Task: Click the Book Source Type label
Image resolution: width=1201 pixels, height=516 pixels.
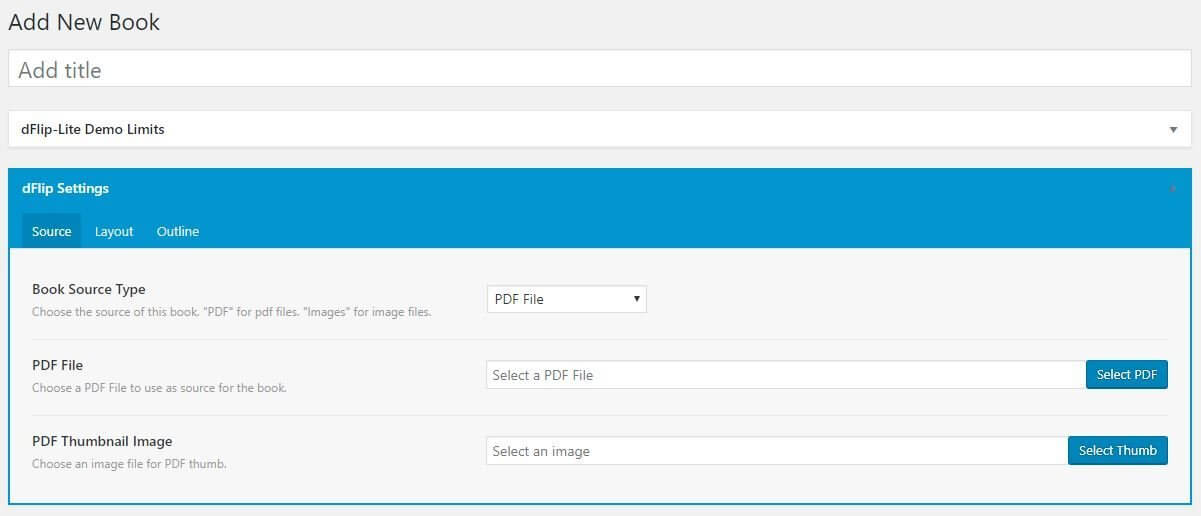Action: point(89,290)
